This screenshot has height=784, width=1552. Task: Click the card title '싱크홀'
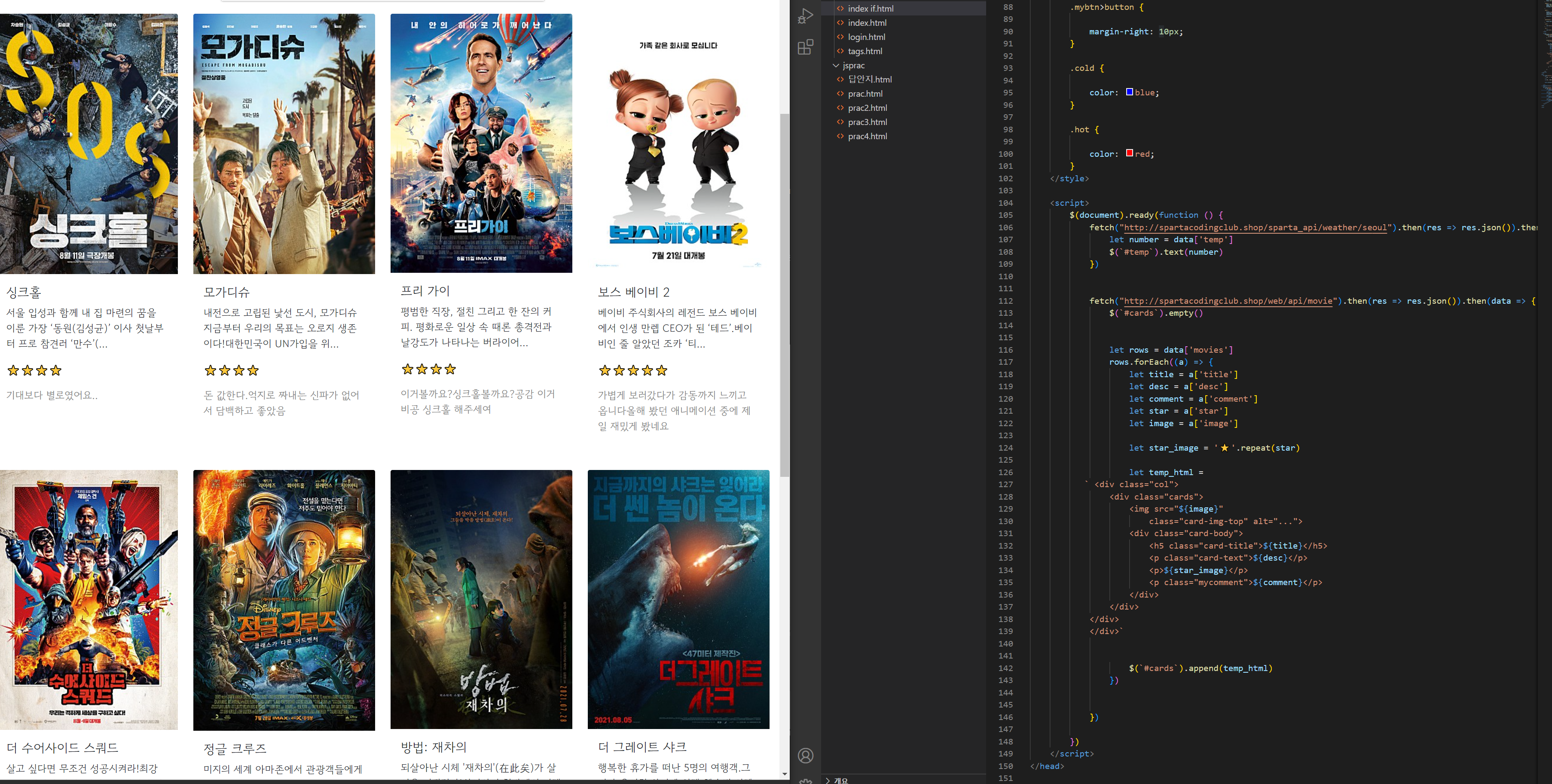(24, 292)
